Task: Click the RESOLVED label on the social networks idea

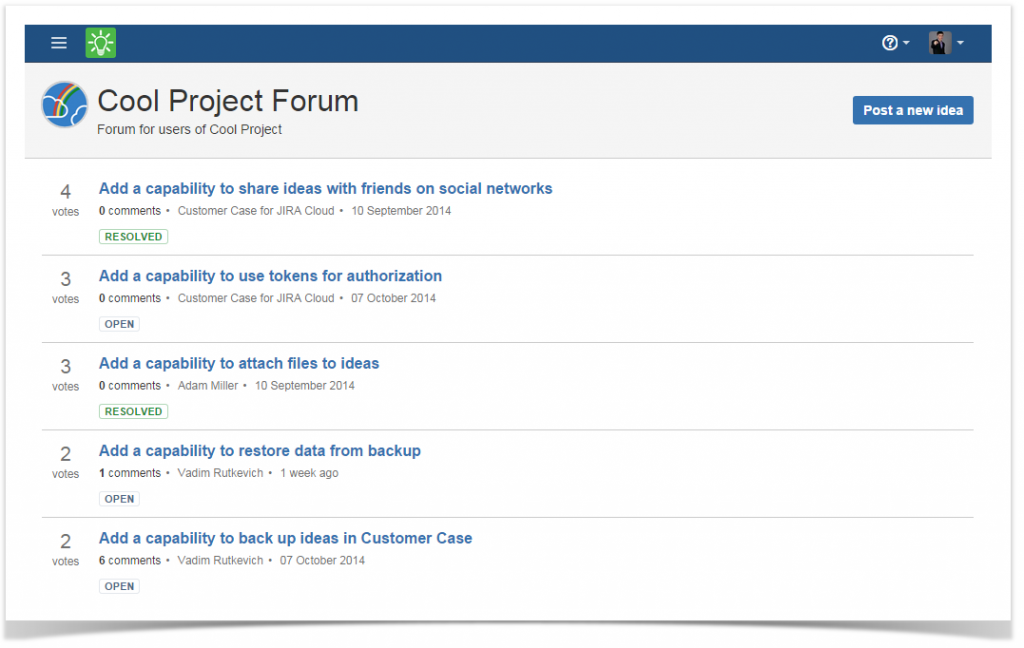Action: pyautogui.click(x=133, y=236)
